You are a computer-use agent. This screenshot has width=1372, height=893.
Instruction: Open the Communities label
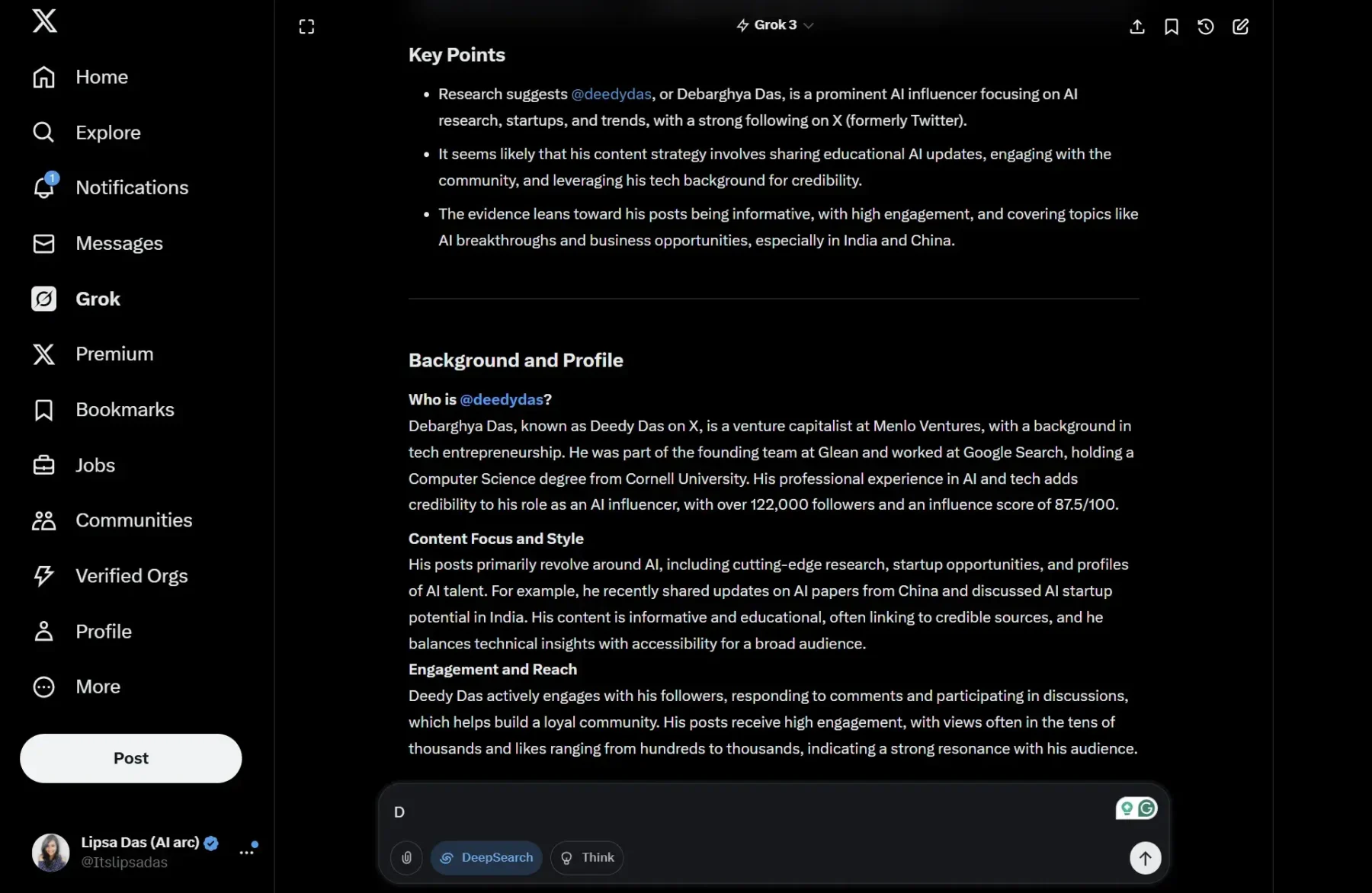click(x=134, y=520)
